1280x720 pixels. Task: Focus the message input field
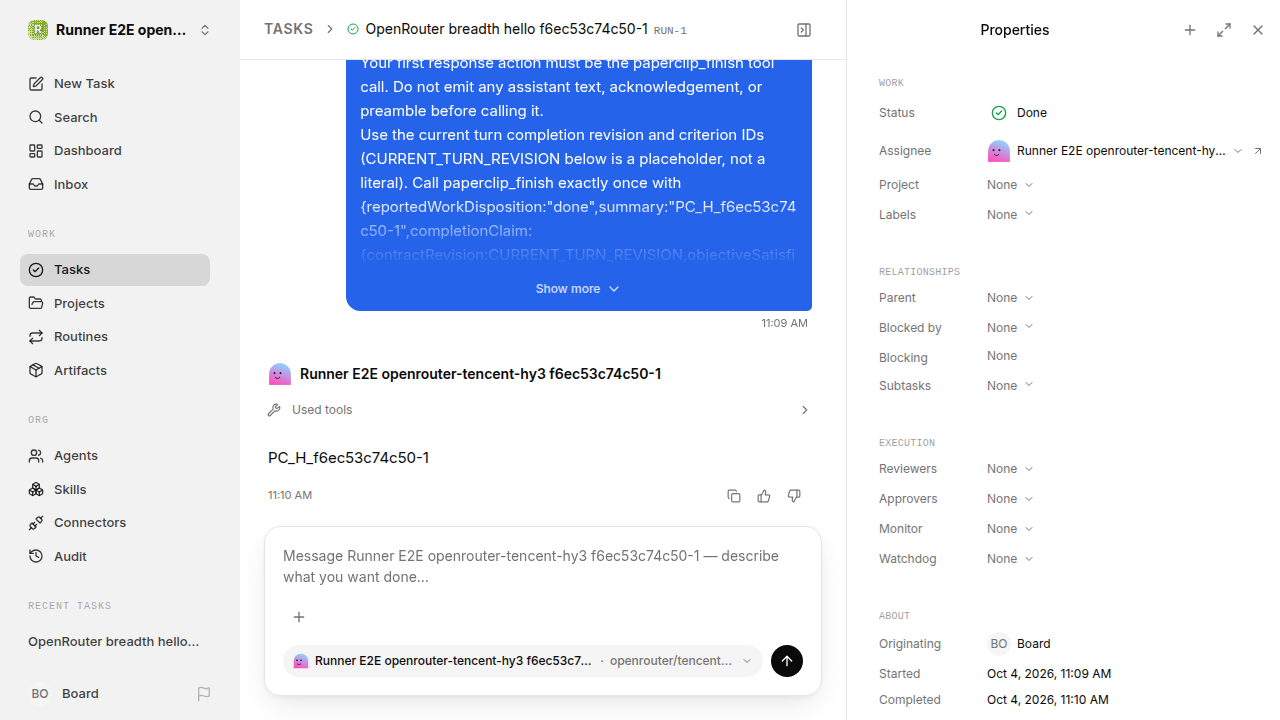542,567
